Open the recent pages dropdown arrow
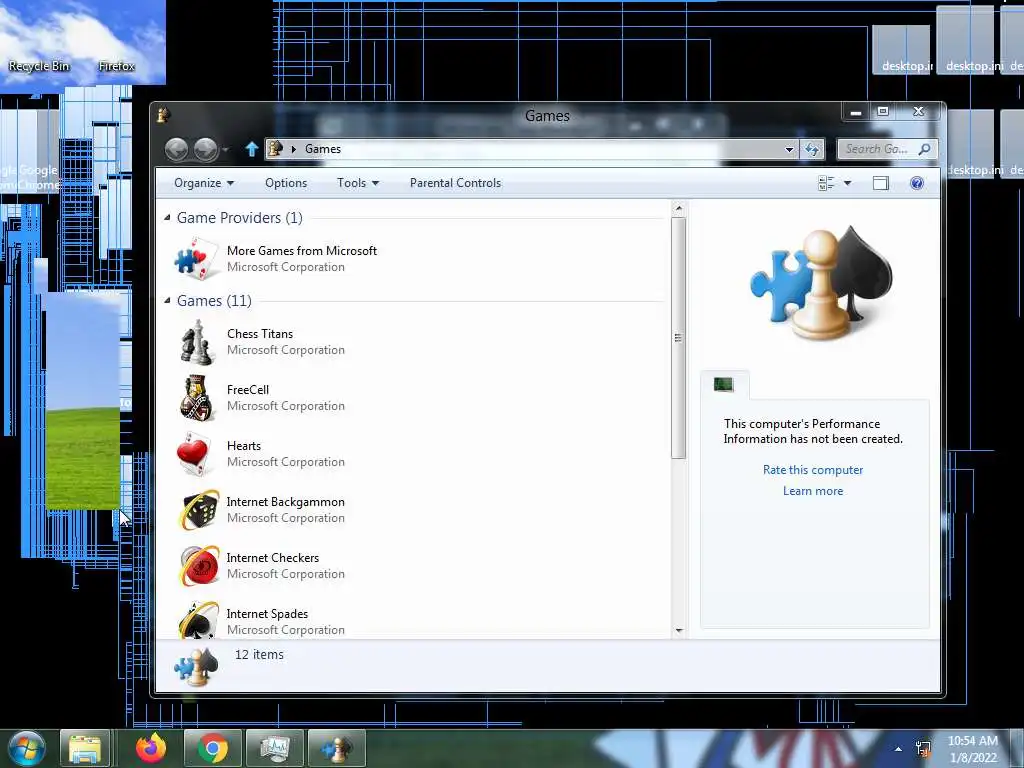This screenshot has height=768, width=1024. pos(226,150)
